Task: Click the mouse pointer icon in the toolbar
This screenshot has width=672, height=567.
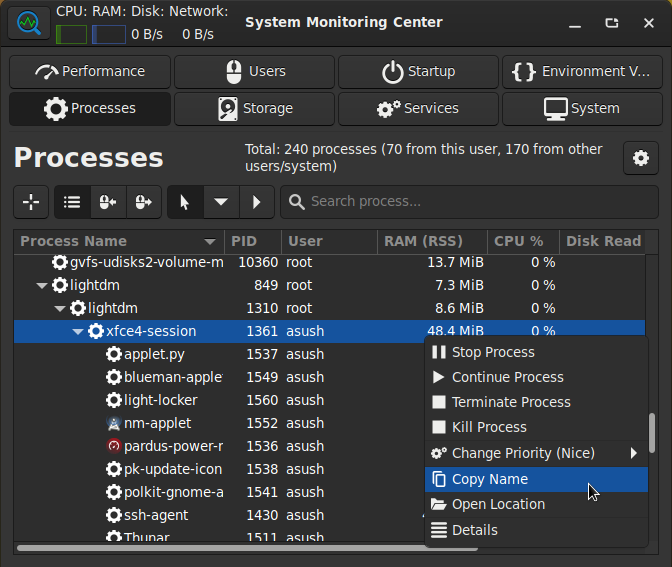Action: (184, 202)
